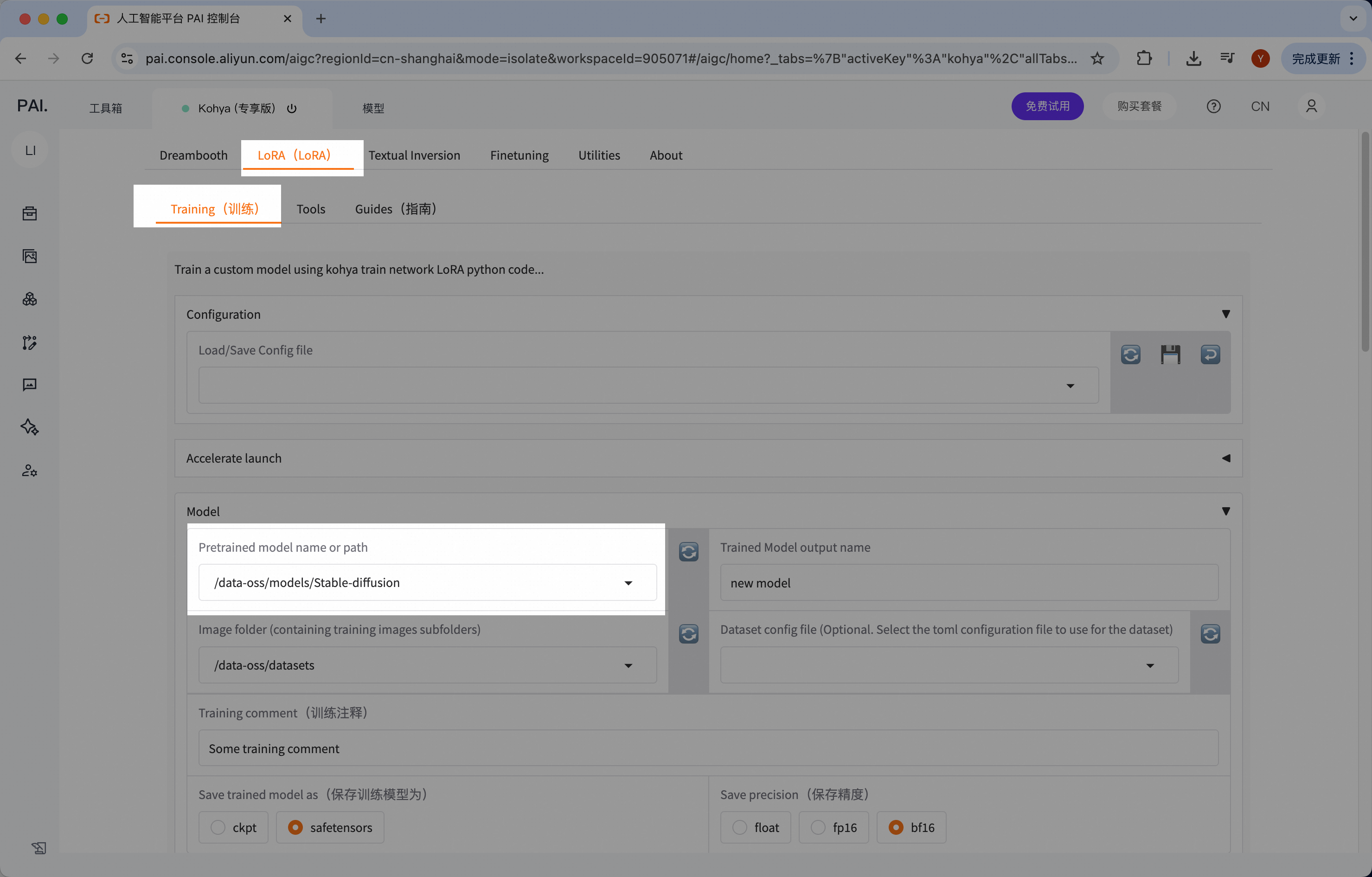Open the Pretrained model path dropdown
The image size is (1372, 877).
click(x=628, y=582)
